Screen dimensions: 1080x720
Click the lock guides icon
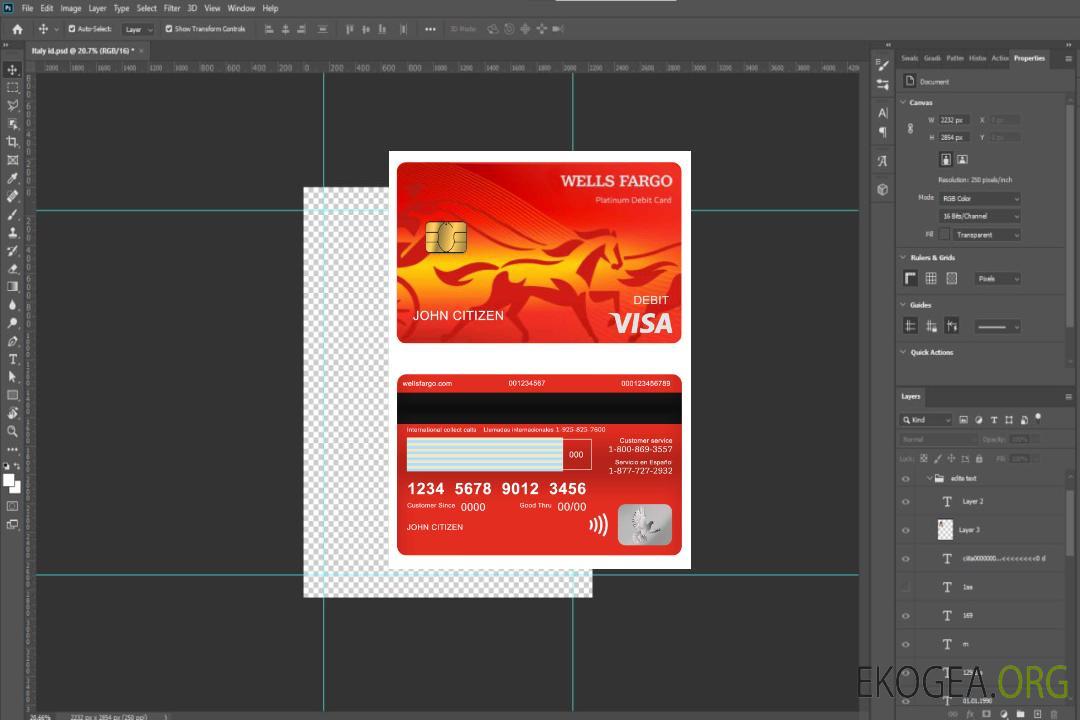[931, 326]
